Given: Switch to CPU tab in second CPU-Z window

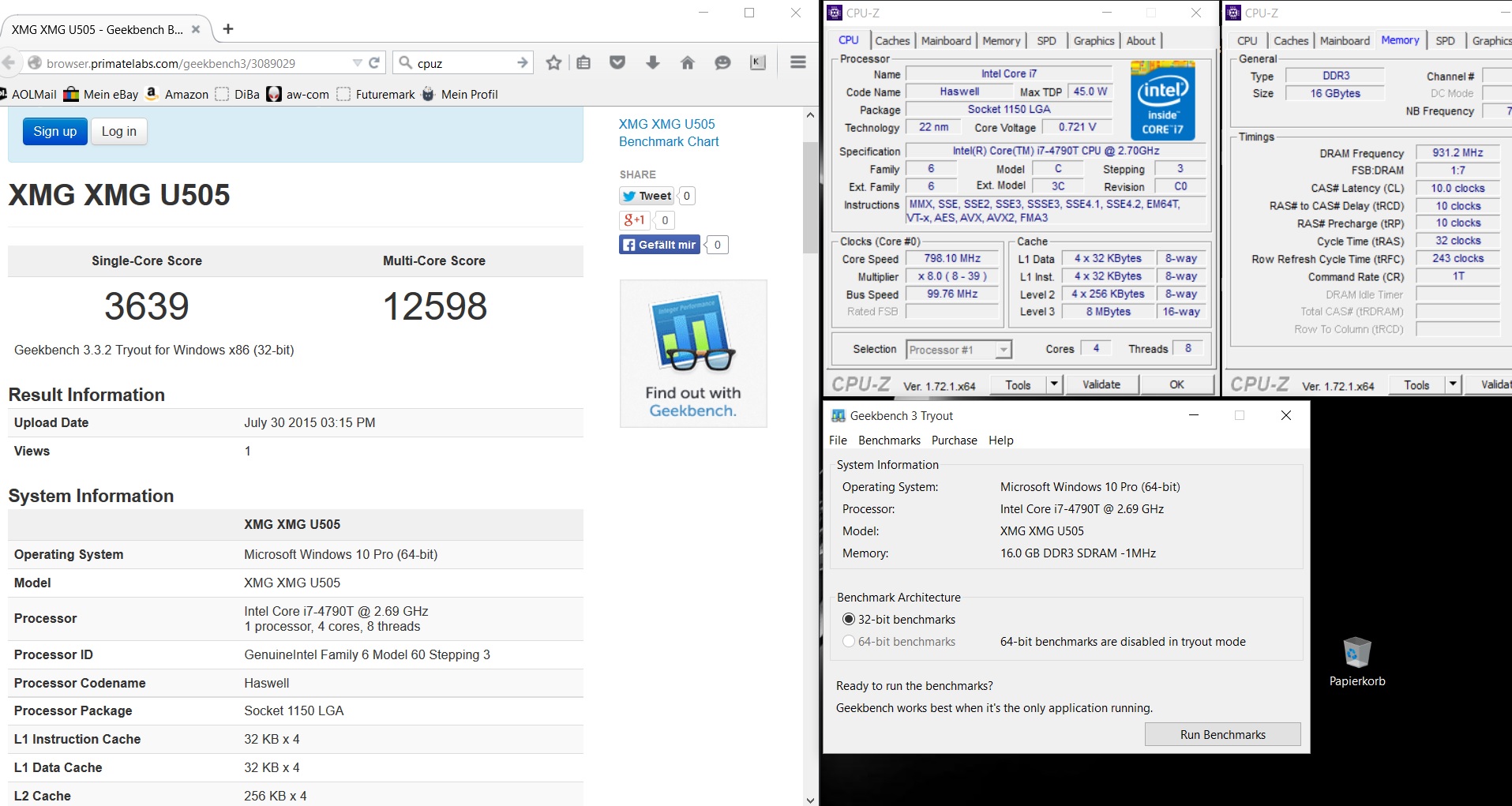Looking at the screenshot, I should pos(1247,41).
